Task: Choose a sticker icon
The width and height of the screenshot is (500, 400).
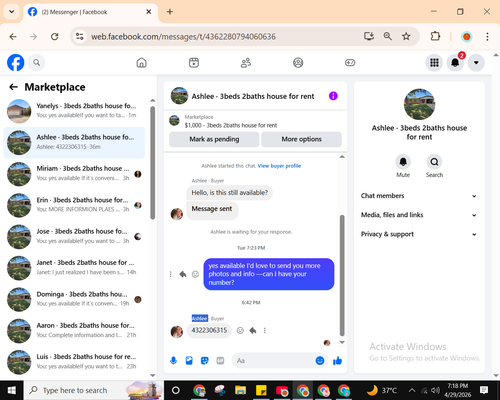Action: [x=205, y=360]
